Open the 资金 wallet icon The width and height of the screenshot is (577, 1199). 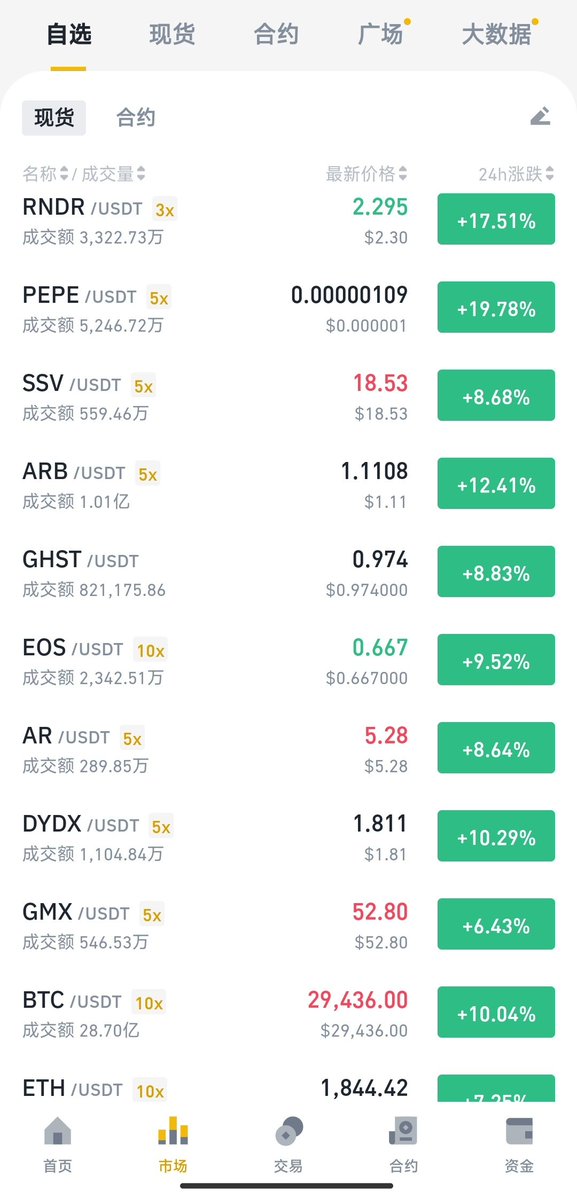[x=520, y=1131]
